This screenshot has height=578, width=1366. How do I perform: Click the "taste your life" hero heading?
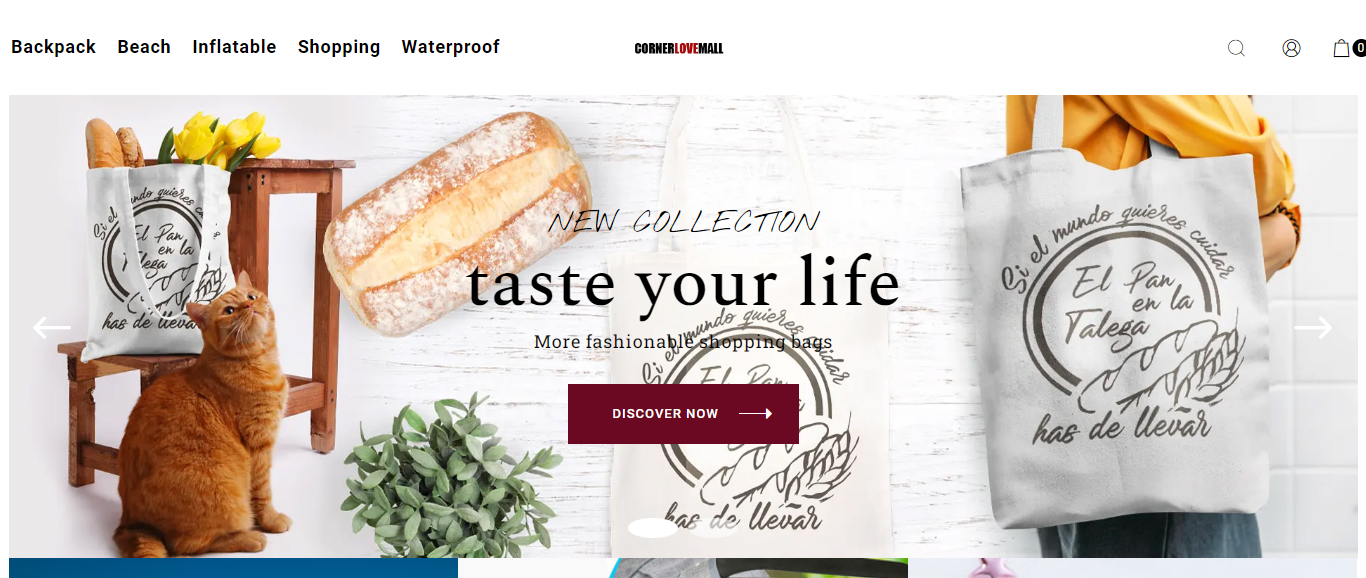point(683,282)
